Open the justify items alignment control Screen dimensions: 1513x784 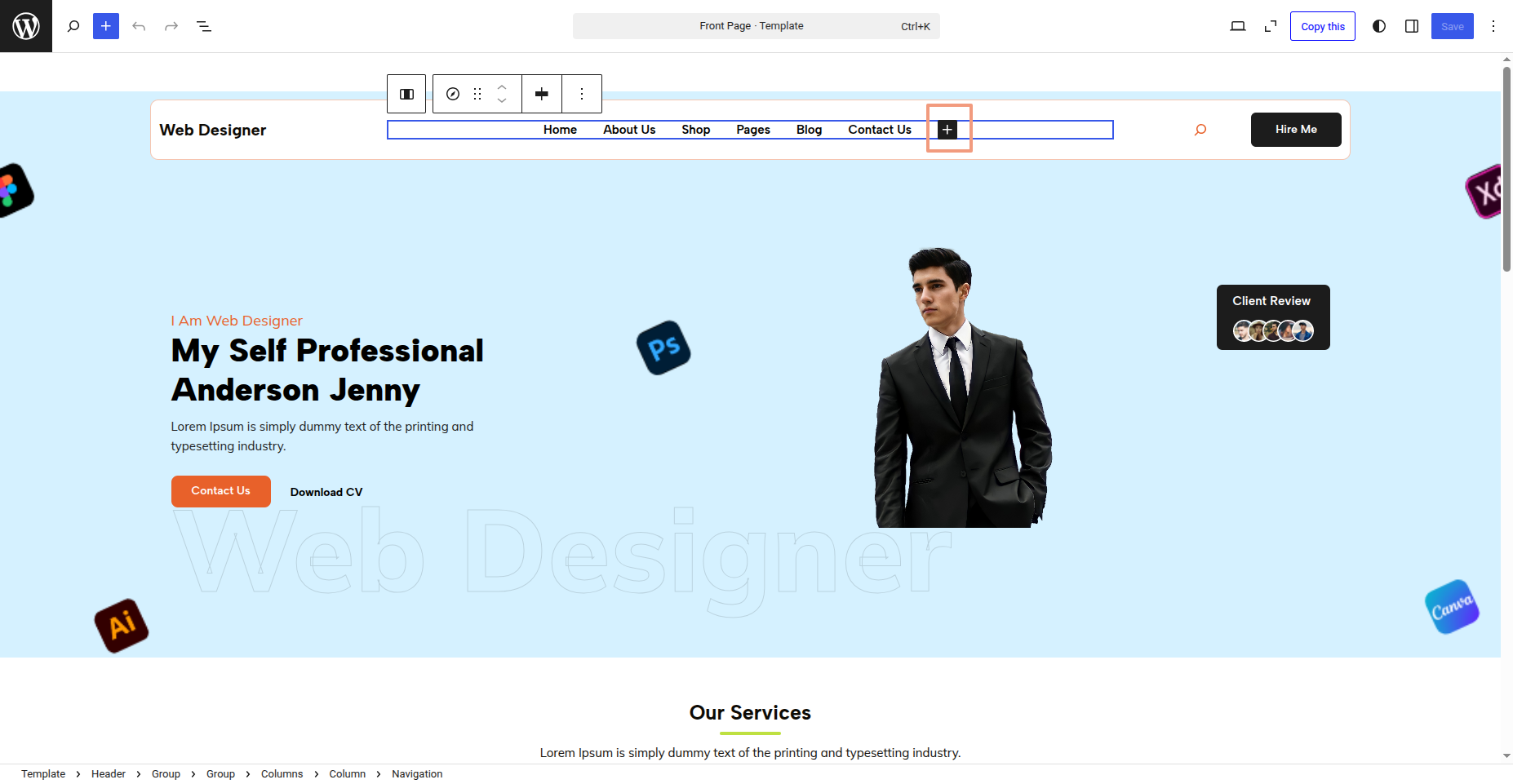(542, 94)
